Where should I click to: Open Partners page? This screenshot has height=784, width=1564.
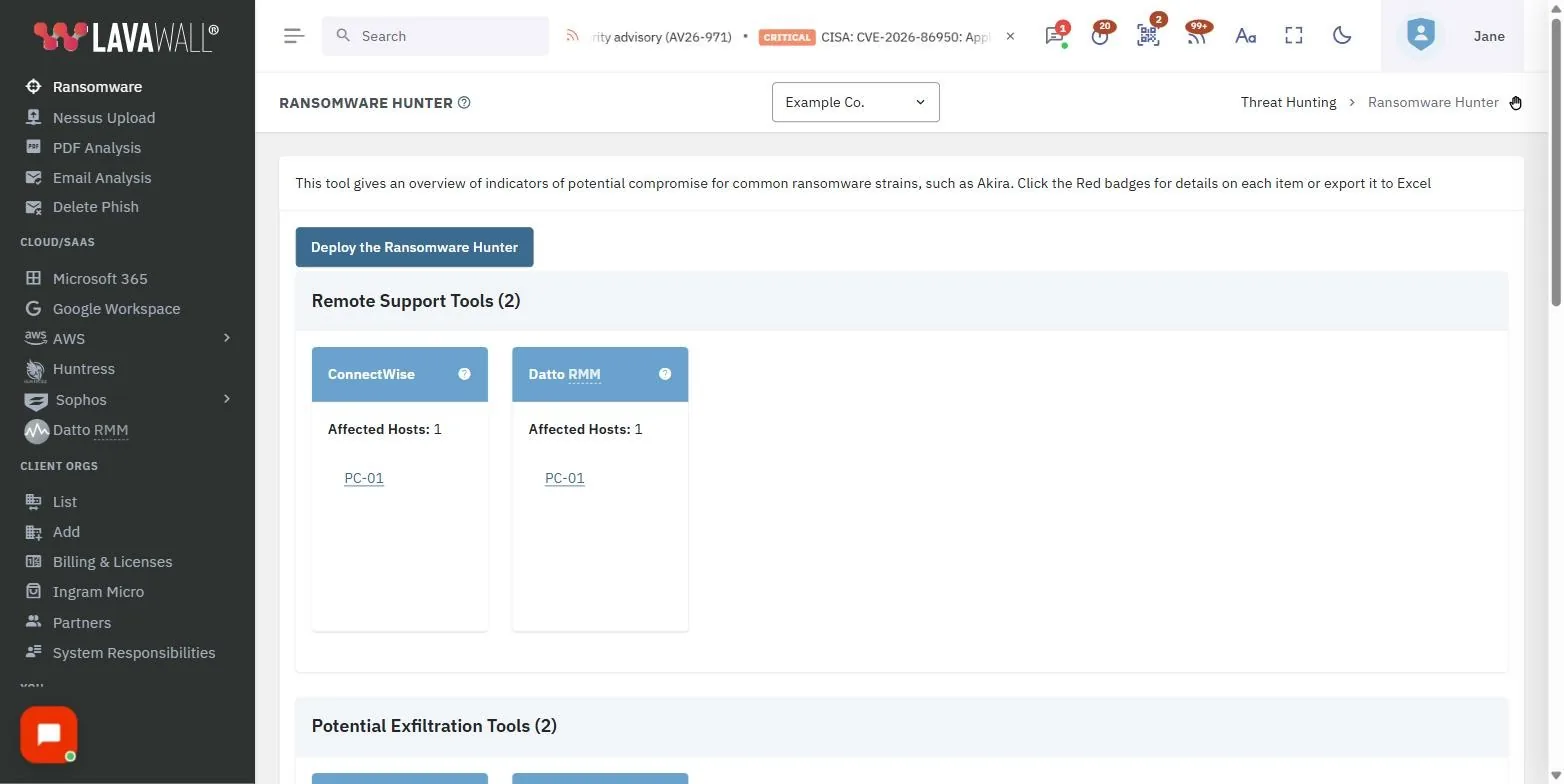[82, 622]
